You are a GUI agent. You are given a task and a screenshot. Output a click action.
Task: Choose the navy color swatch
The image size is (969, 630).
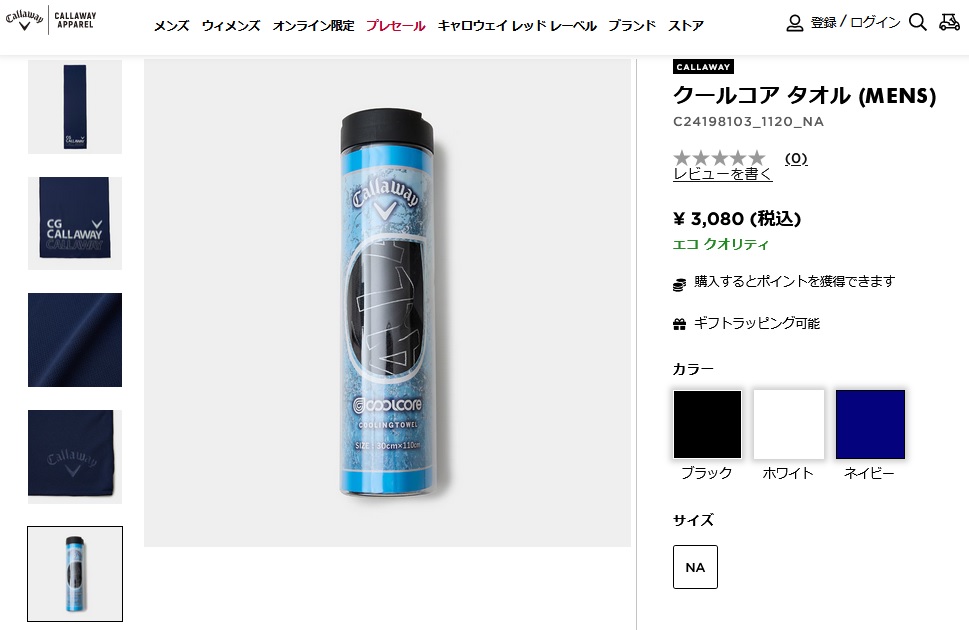pos(870,424)
